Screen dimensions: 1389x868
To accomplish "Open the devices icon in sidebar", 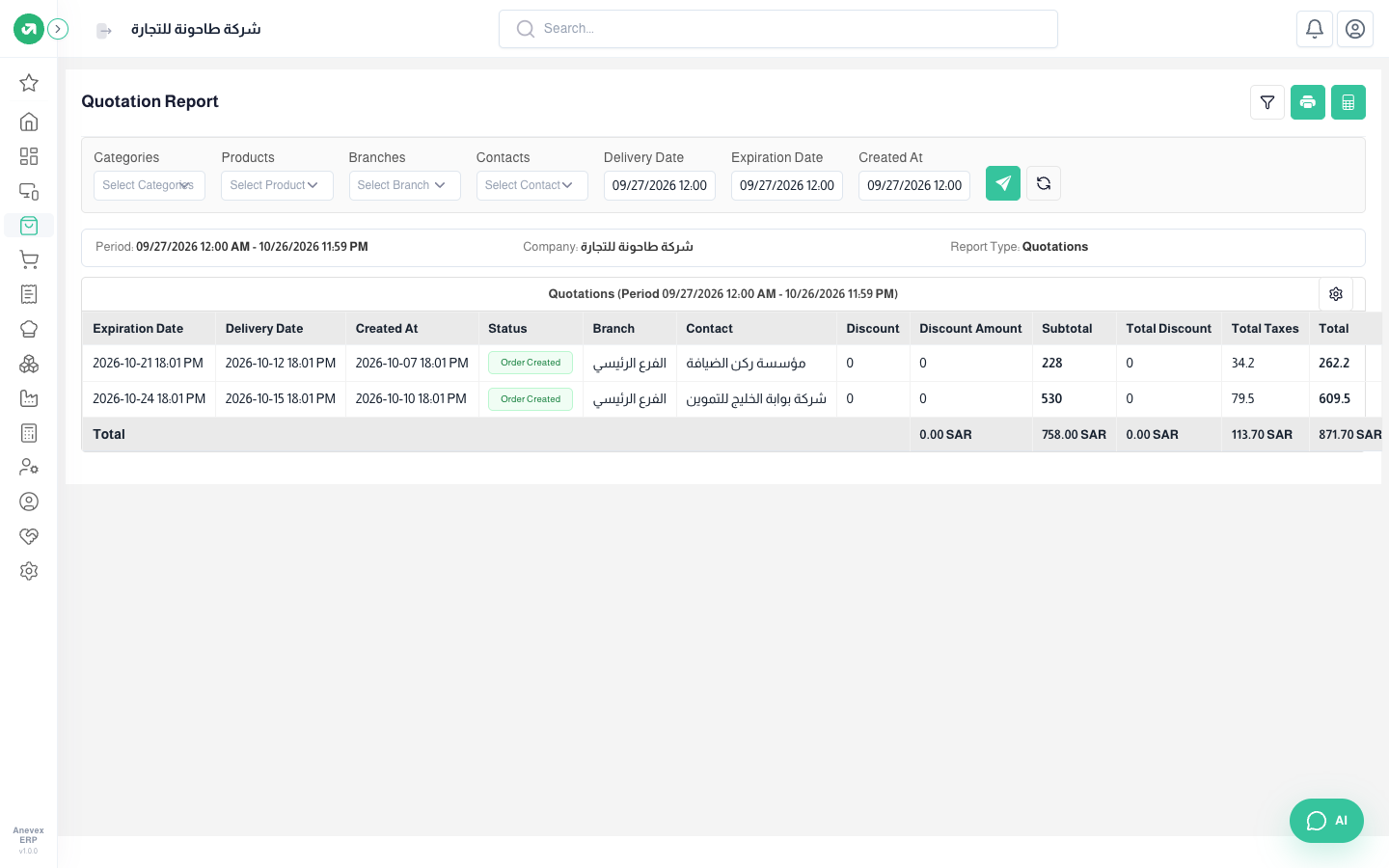I will click(x=29, y=191).
